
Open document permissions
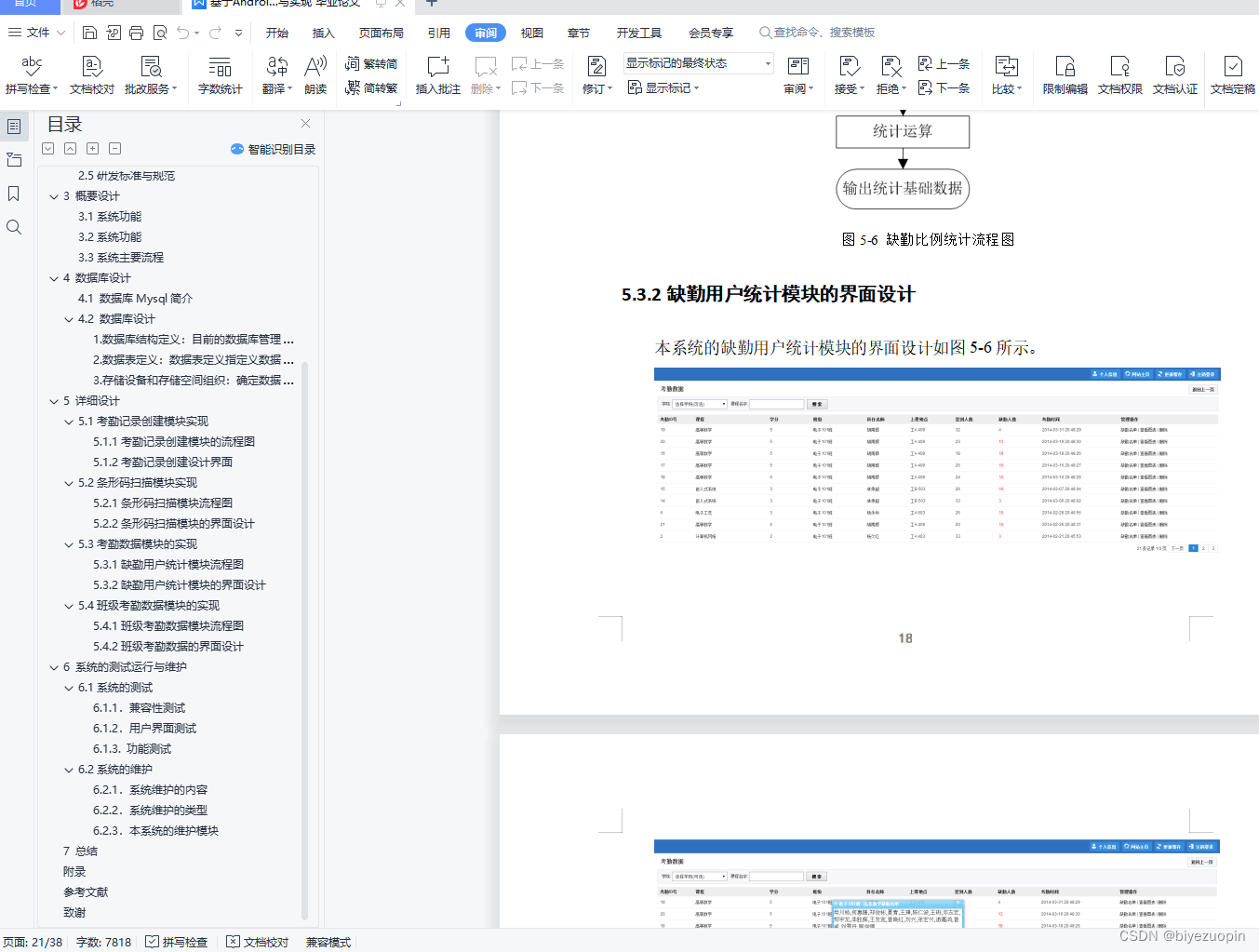pyautogui.click(x=1119, y=75)
